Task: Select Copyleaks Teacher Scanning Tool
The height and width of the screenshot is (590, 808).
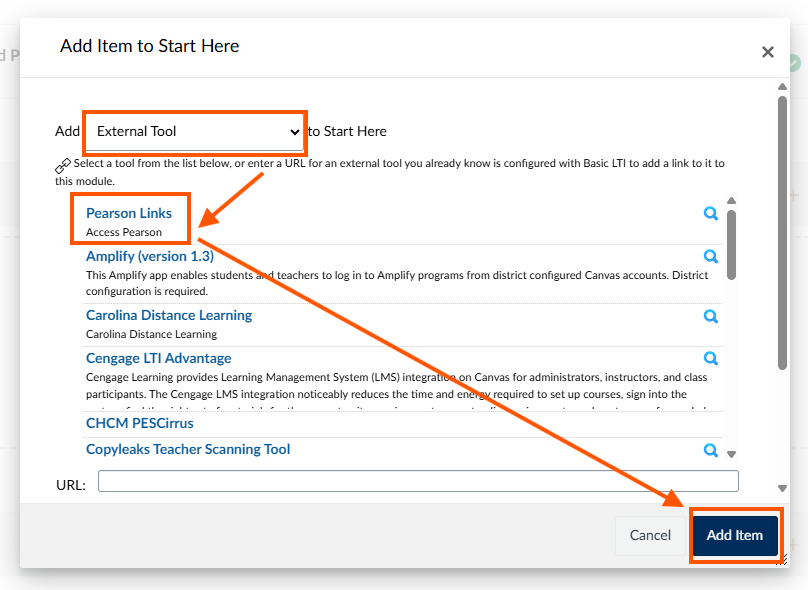Action: click(x=188, y=449)
